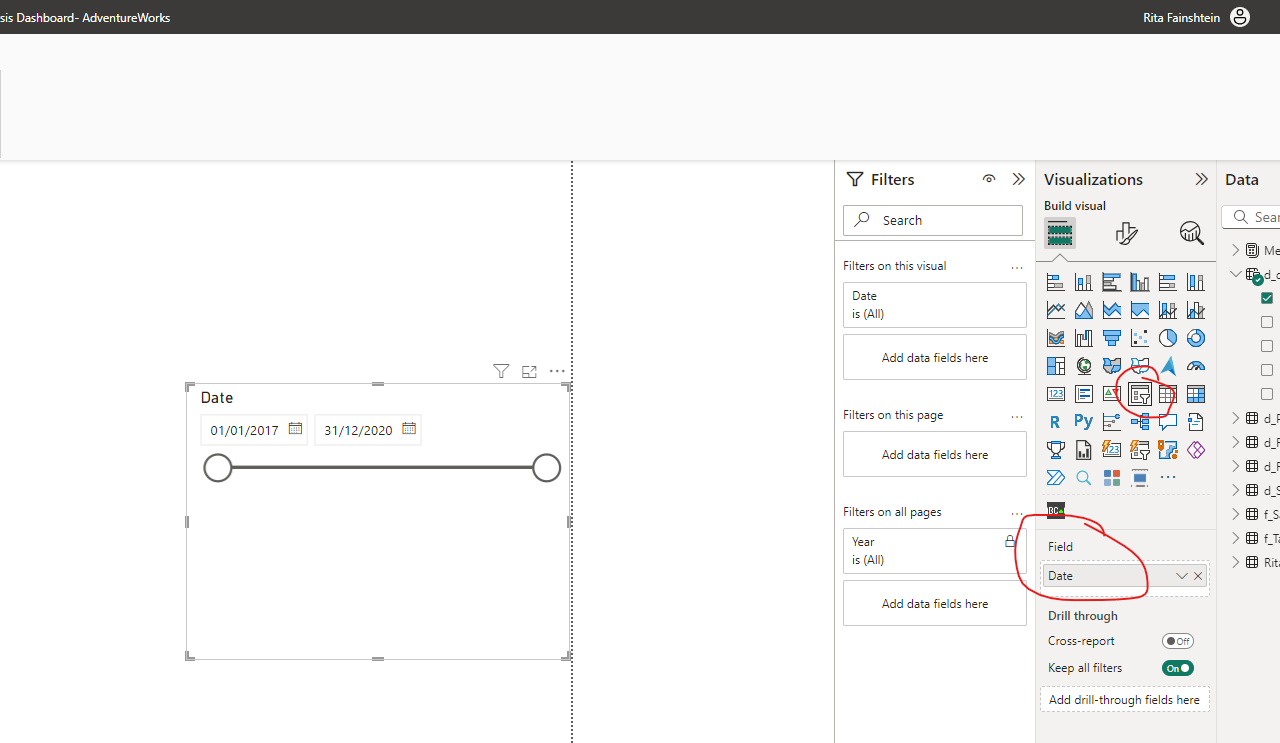Toggle the Cross-report switch
1280x743 pixels.
tap(1178, 641)
